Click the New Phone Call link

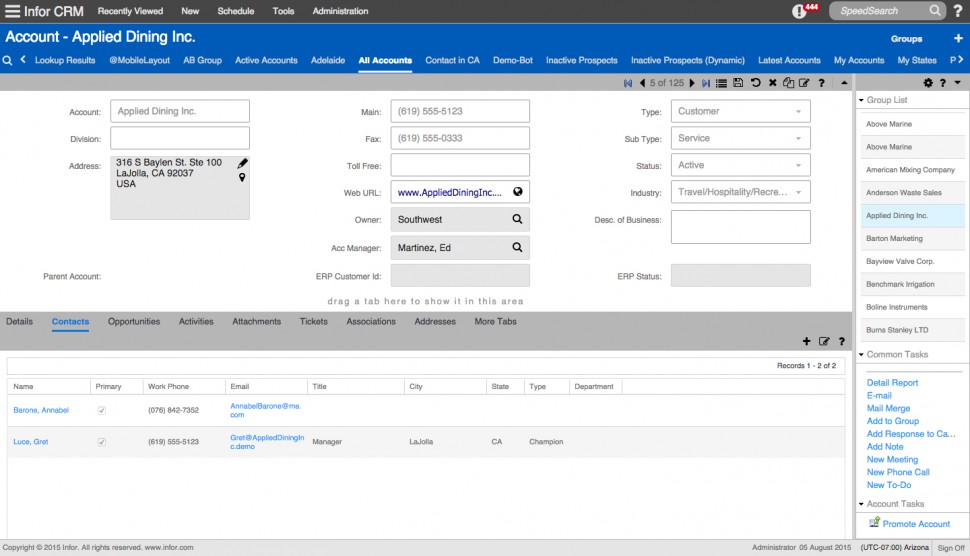coord(898,472)
